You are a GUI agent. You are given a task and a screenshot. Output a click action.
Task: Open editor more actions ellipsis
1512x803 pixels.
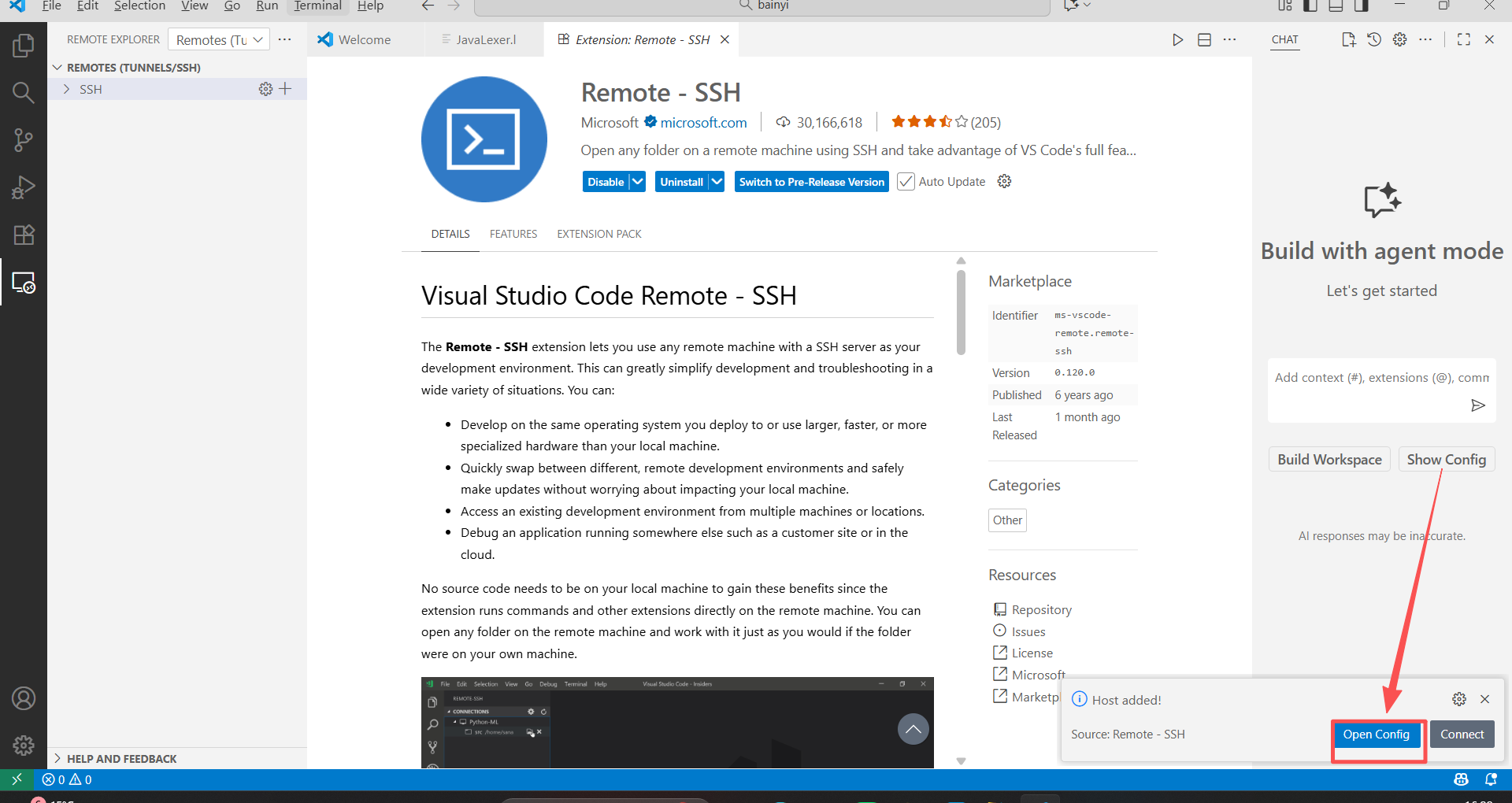click(x=1229, y=39)
